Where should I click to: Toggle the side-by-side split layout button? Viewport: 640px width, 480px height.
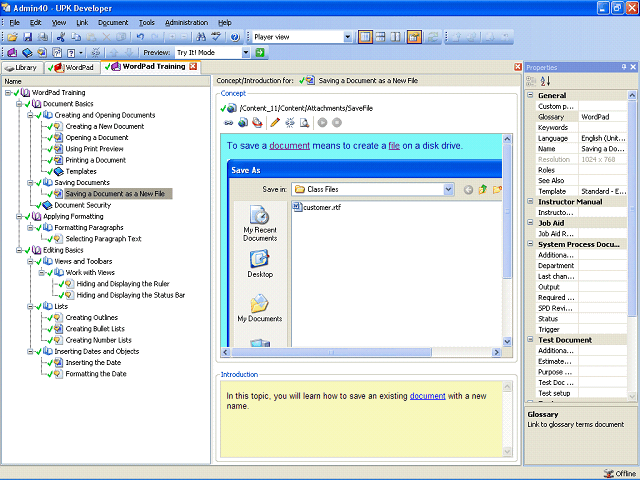point(395,37)
